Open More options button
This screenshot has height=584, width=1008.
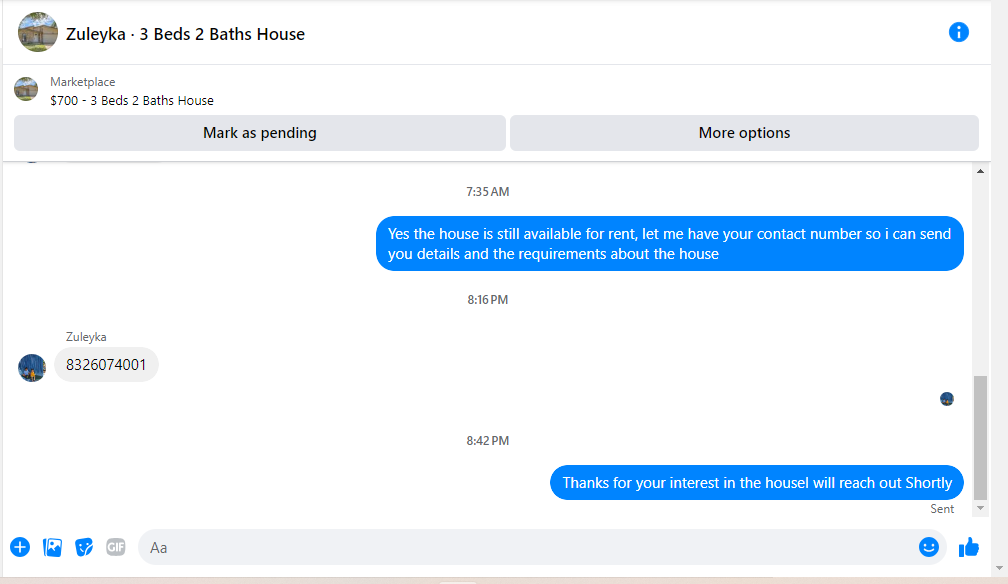click(x=744, y=133)
